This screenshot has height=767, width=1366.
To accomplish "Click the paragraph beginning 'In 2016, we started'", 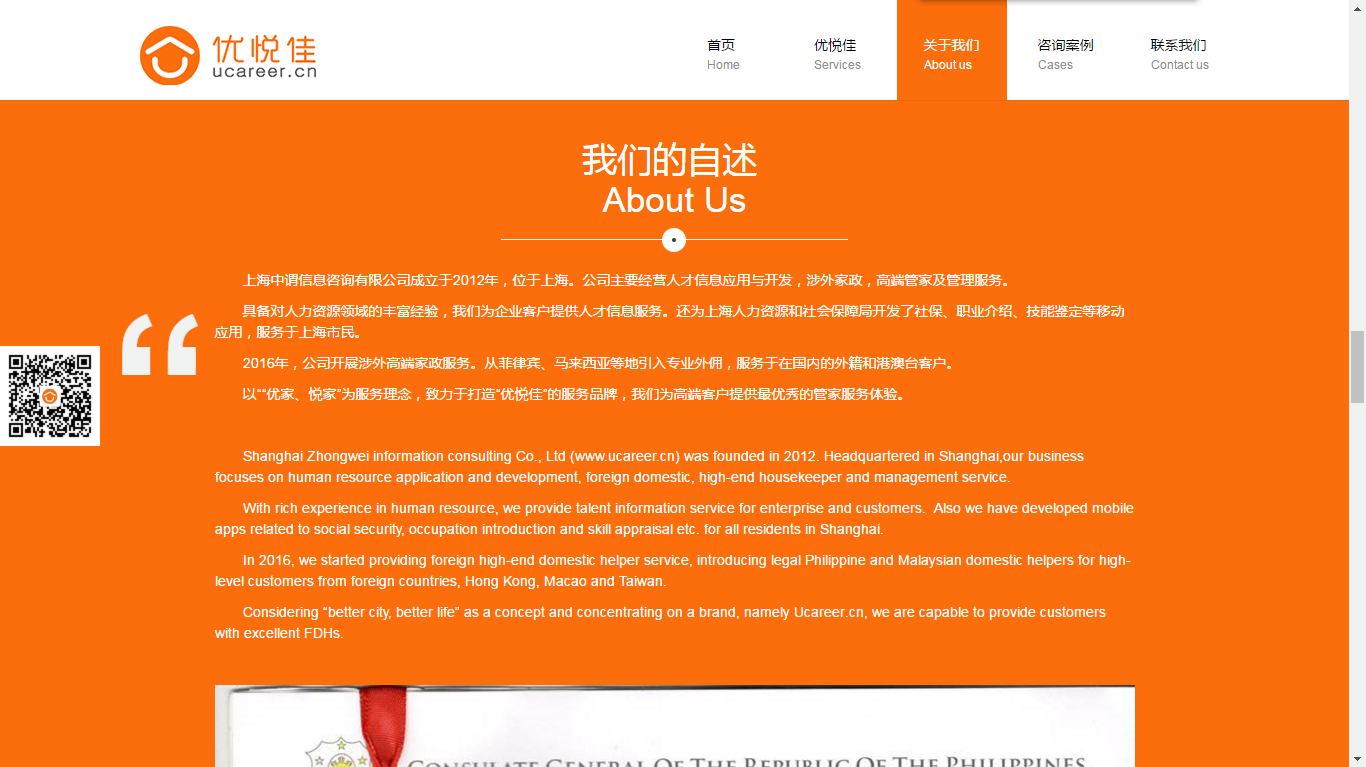I will 675,571.
